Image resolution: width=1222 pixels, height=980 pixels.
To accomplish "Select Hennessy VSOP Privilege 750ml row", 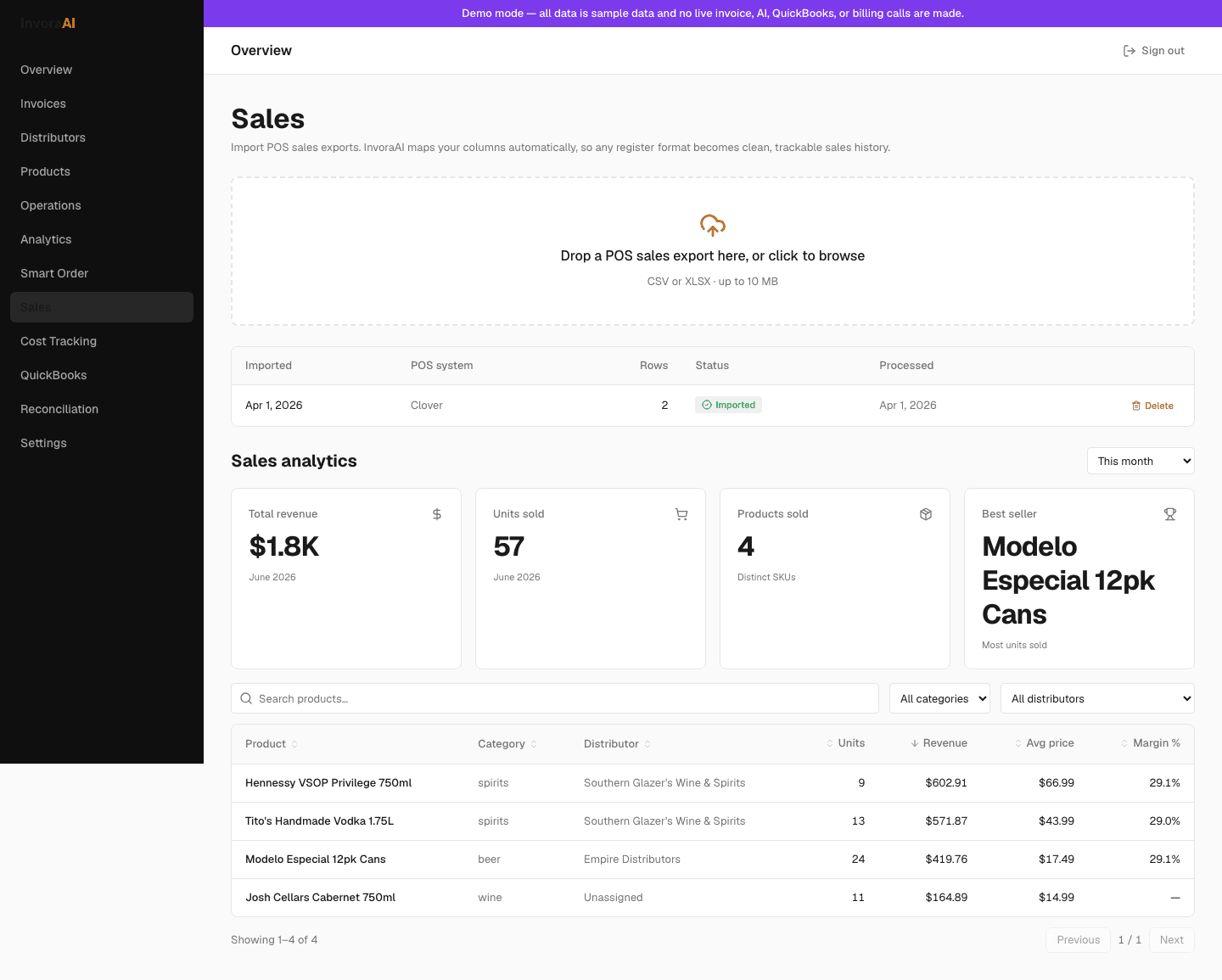I will coord(713,783).
